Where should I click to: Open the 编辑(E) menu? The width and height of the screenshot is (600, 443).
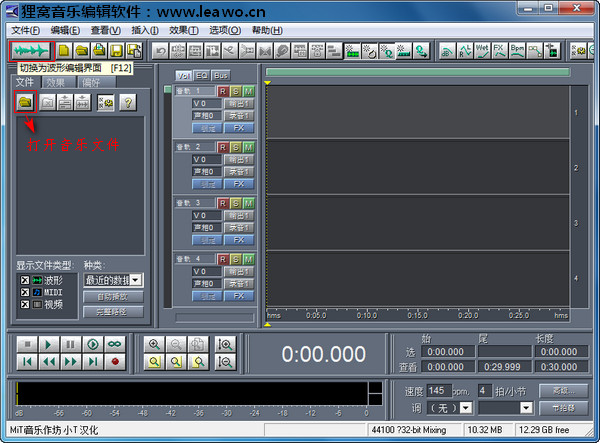[65, 30]
